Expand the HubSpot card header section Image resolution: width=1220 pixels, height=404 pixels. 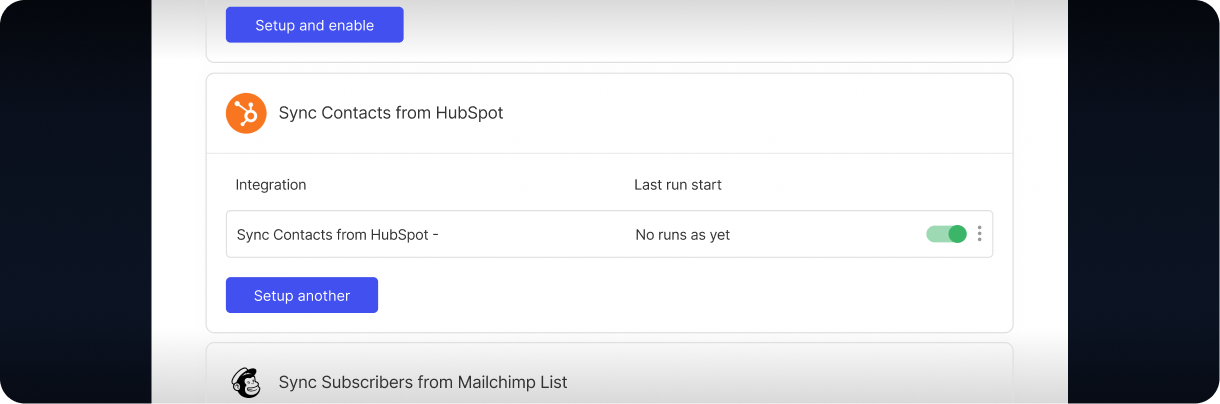[609, 113]
